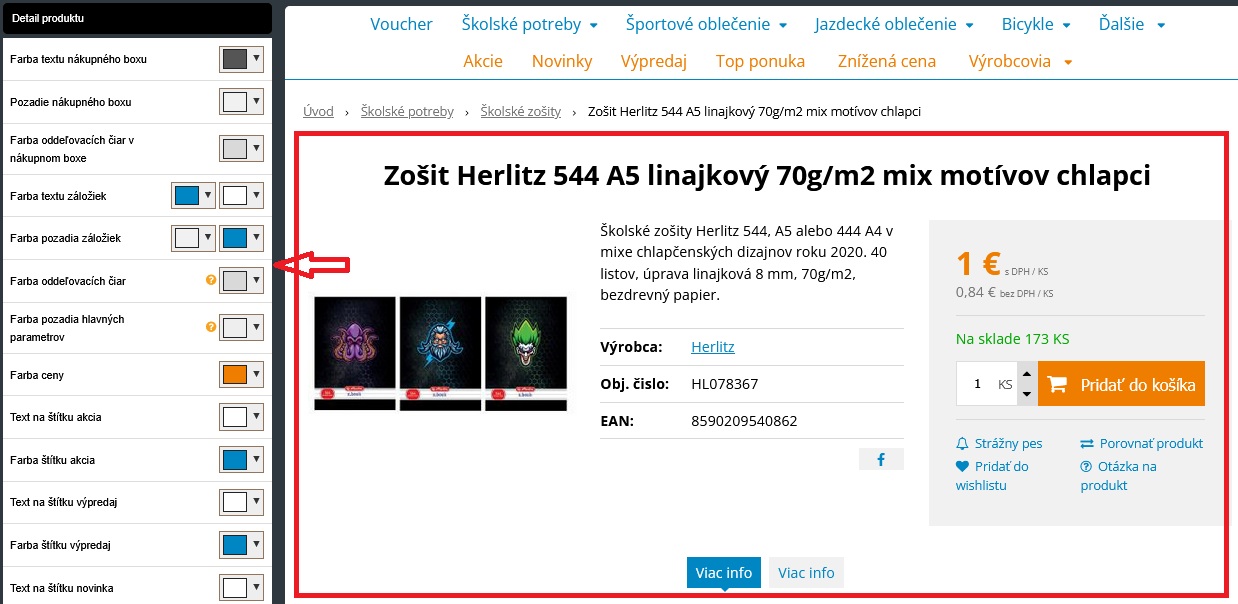This screenshot has width=1238, height=604.
Task: Click the product title heading text
Action: pos(767,176)
